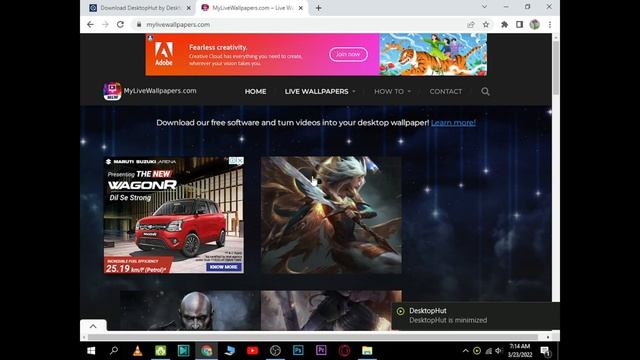Open the teal play-arrow taskbar app

coord(183,351)
